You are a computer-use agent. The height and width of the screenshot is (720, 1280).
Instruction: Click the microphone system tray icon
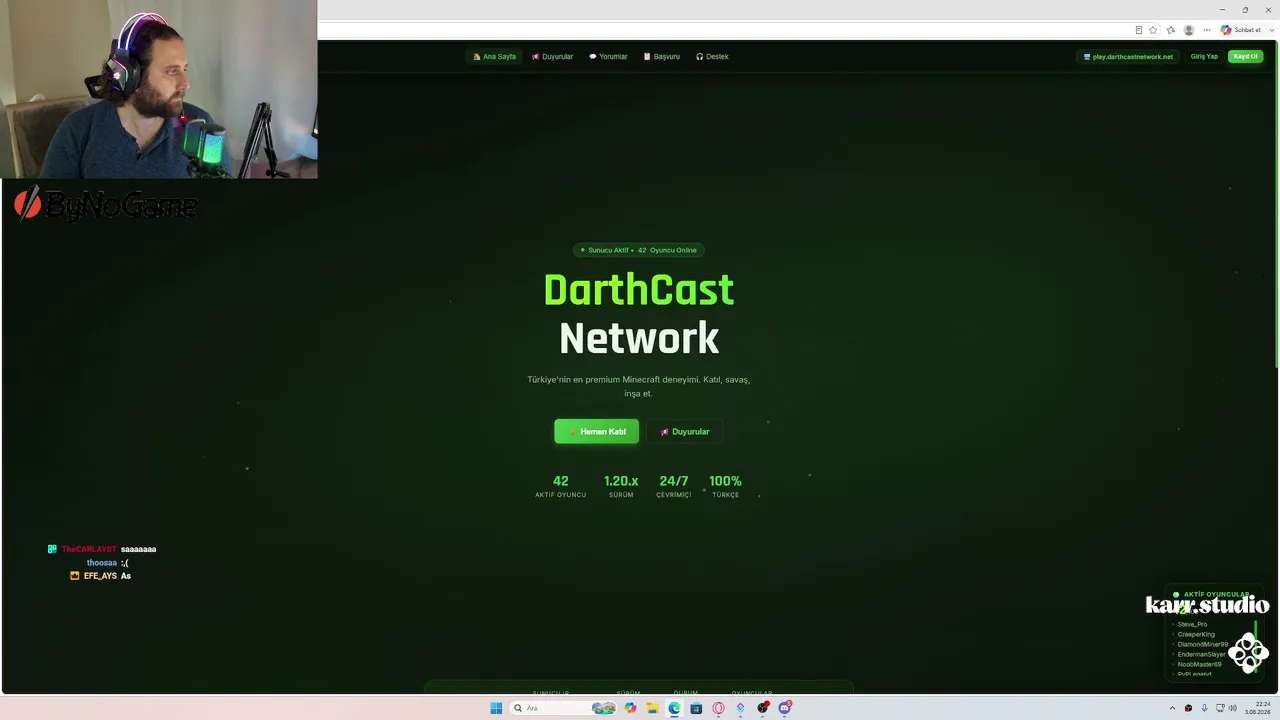tap(1204, 708)
